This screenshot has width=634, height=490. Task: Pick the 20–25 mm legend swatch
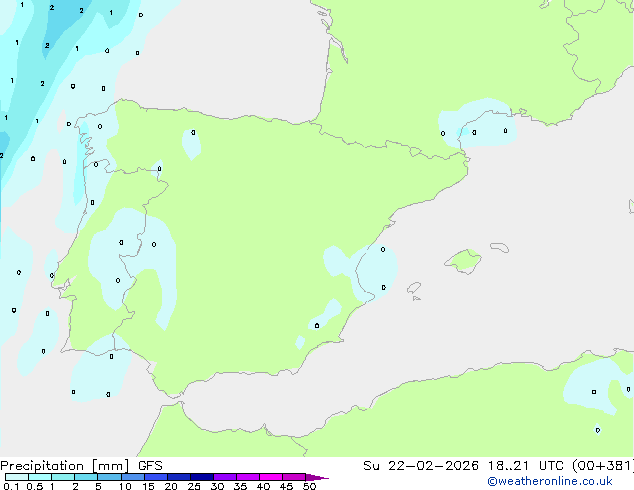[x=178, y=477]
